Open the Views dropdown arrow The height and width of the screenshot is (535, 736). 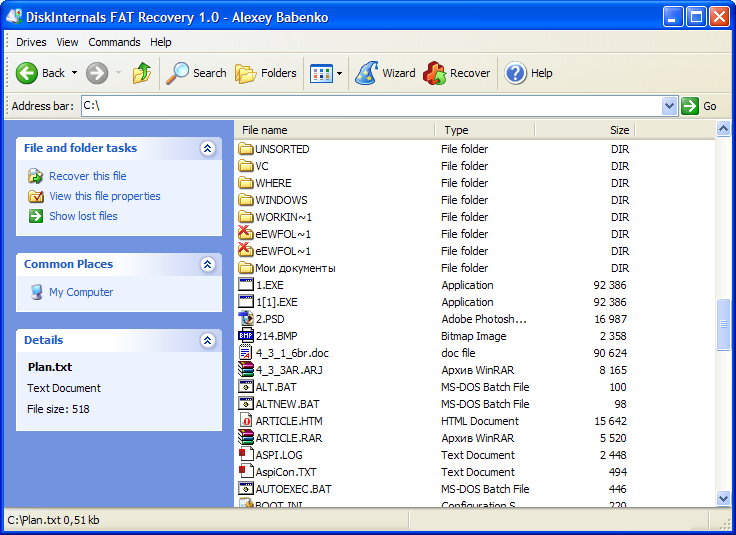pos(339,73)
